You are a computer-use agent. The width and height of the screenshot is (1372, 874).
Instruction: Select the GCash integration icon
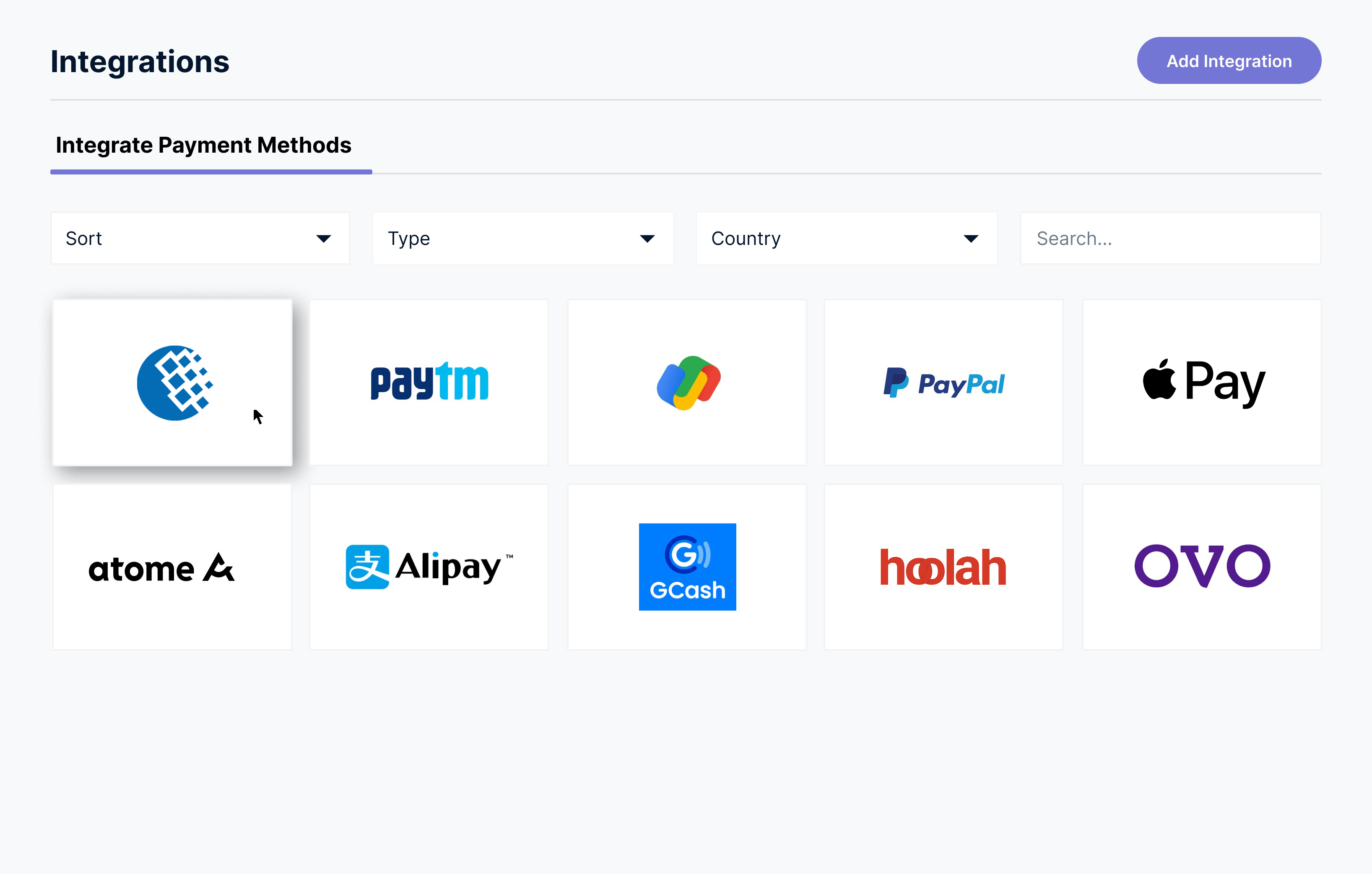click(686, 566)
